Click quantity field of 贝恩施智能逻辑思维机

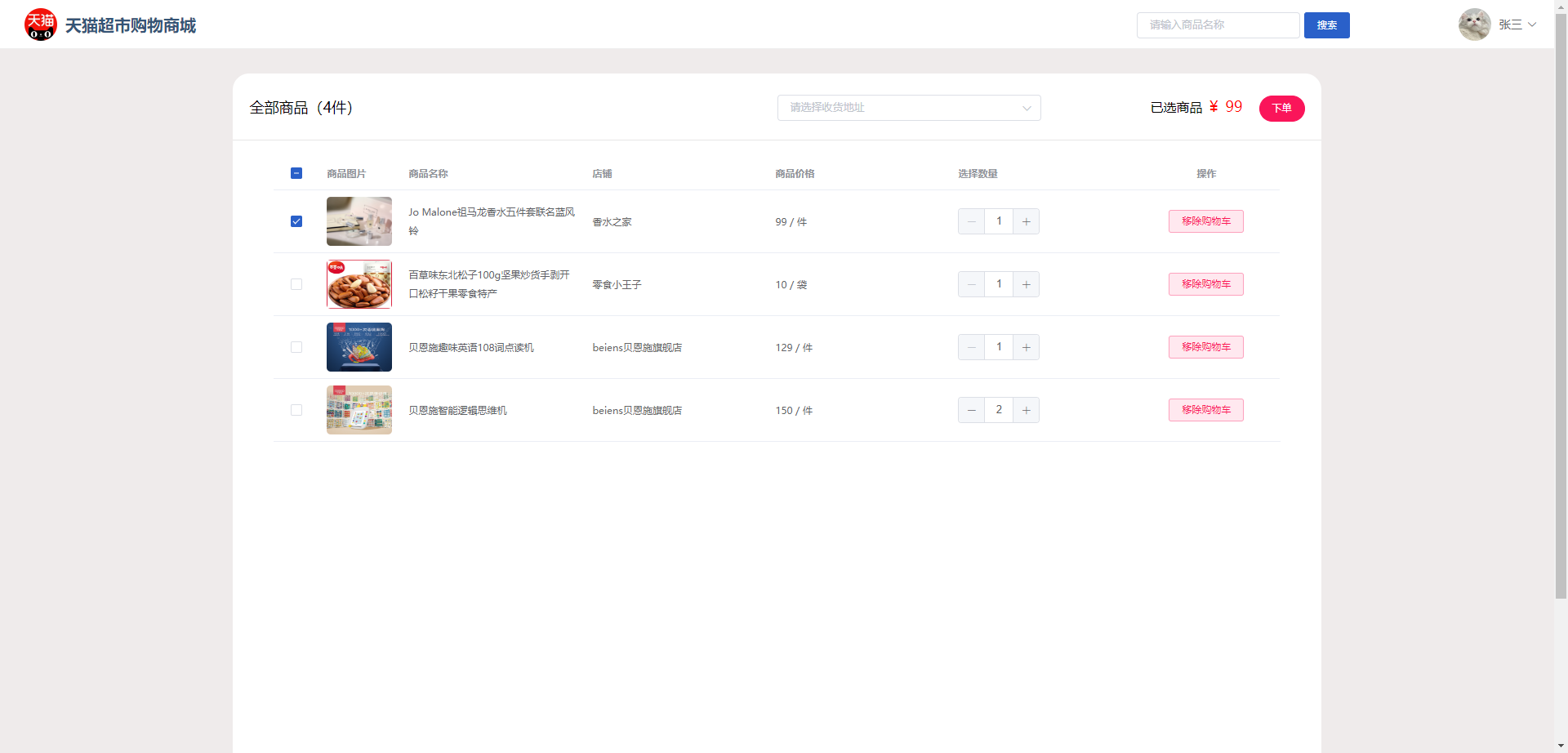[x=999, y=410]
